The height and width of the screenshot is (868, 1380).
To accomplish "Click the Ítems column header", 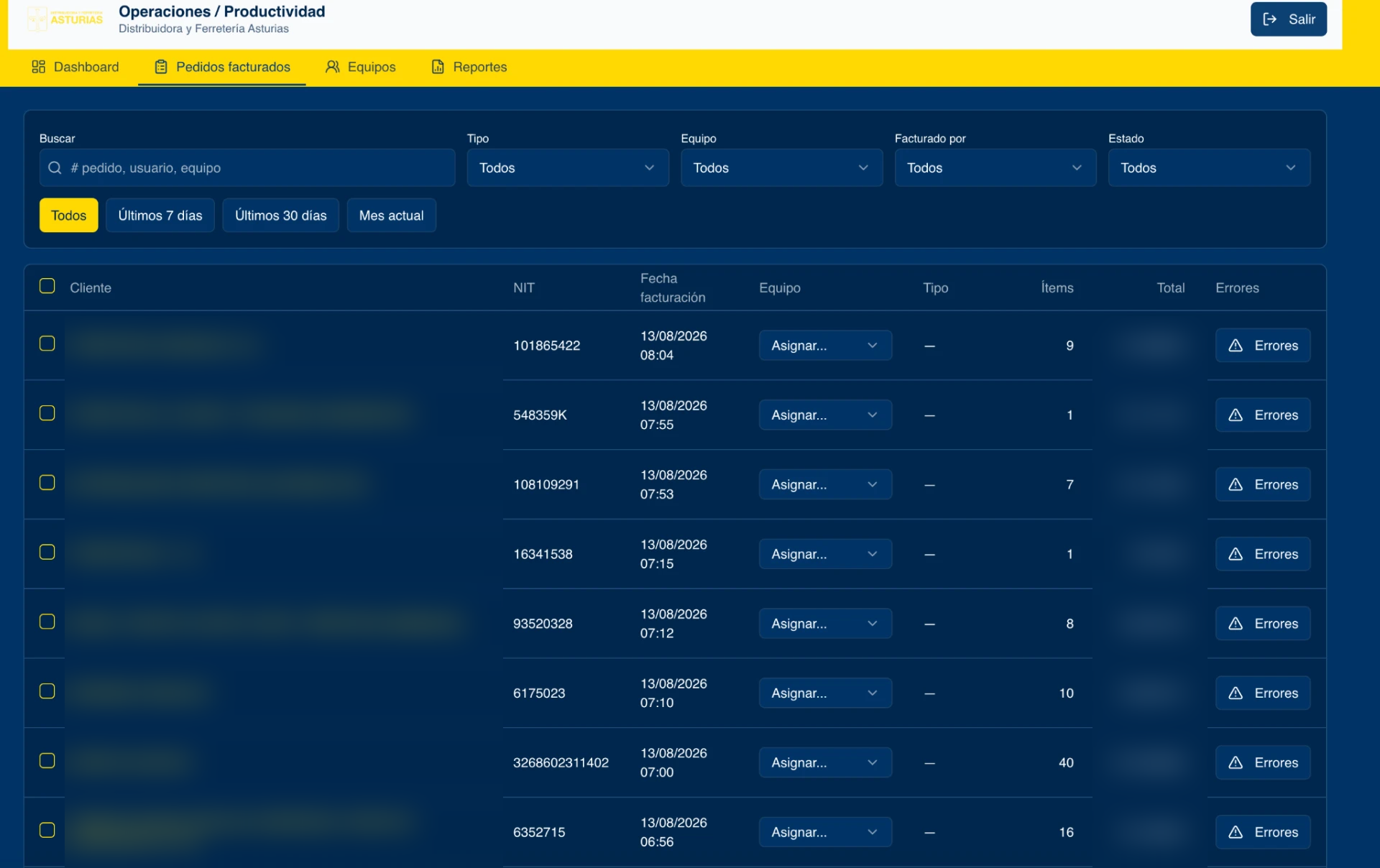I will tap(1057, 288).
